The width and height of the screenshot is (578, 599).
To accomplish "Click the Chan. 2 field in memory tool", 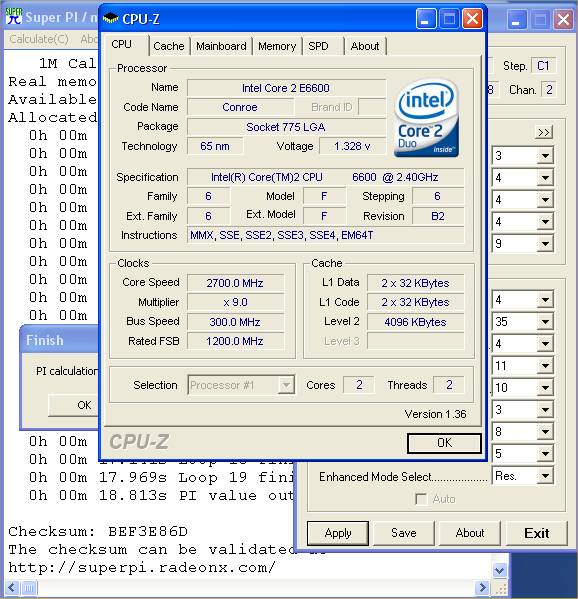I will point(549,90).
